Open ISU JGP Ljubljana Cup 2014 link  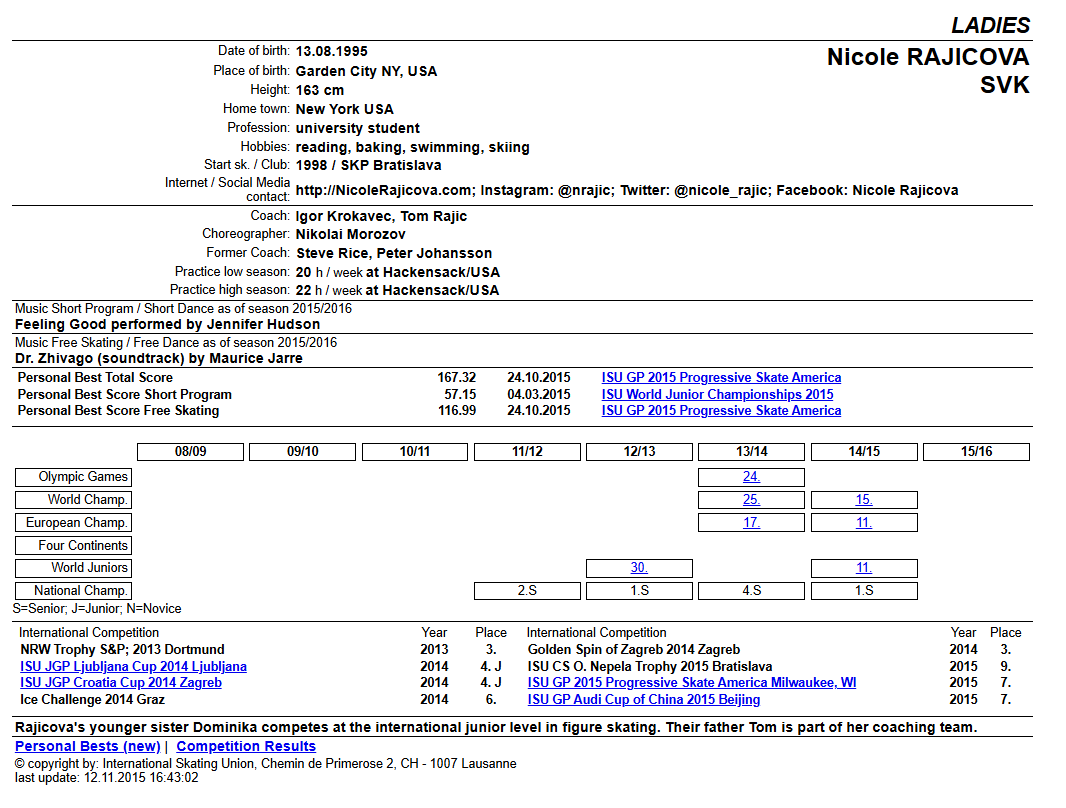(x=133, y=667)
